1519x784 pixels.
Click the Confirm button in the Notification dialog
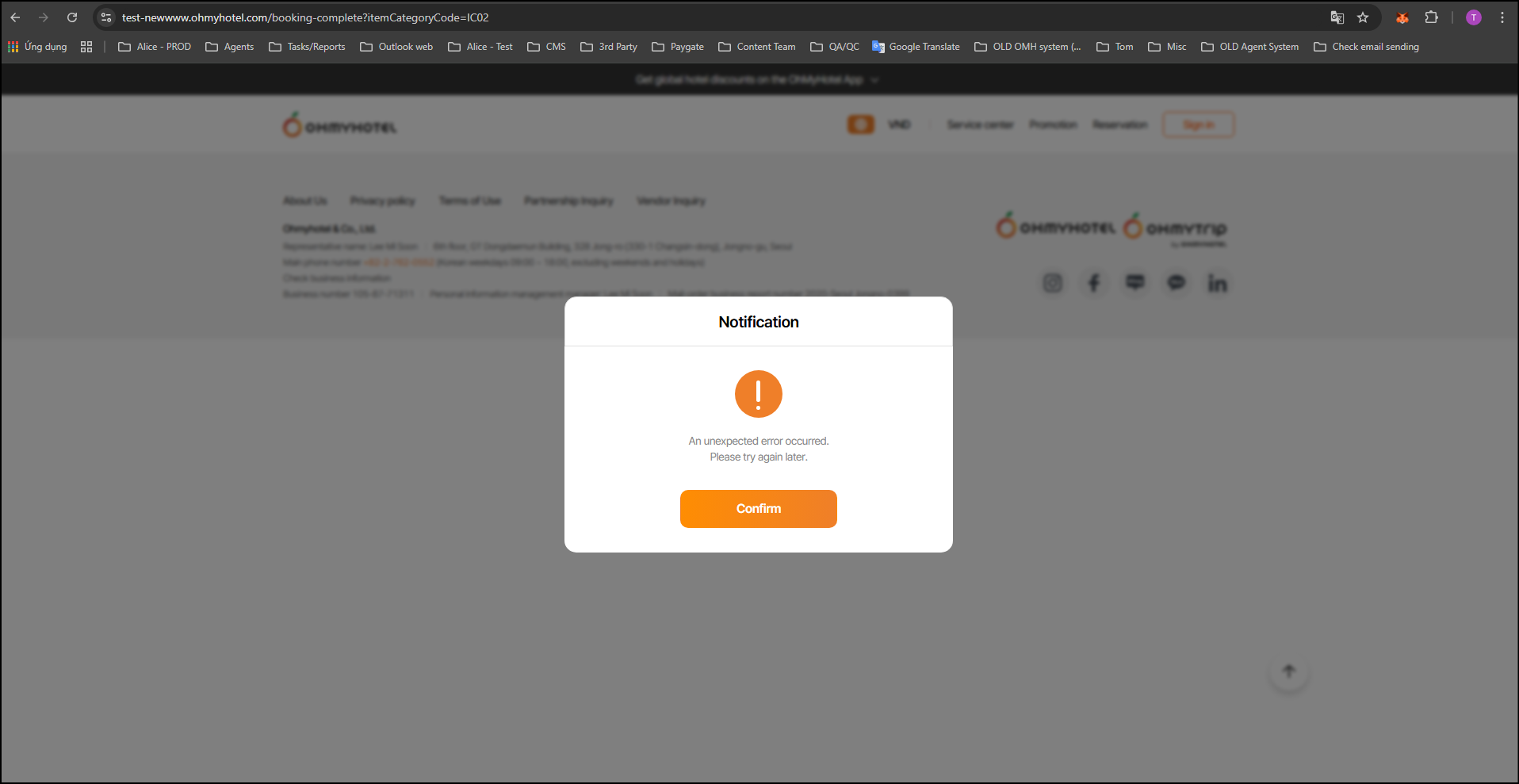pyautogui.click(x=758, y=509)
